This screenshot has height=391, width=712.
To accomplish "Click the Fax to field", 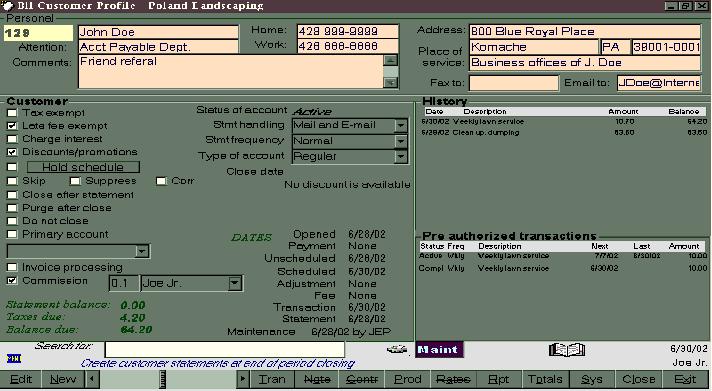I will pos(514,83).
